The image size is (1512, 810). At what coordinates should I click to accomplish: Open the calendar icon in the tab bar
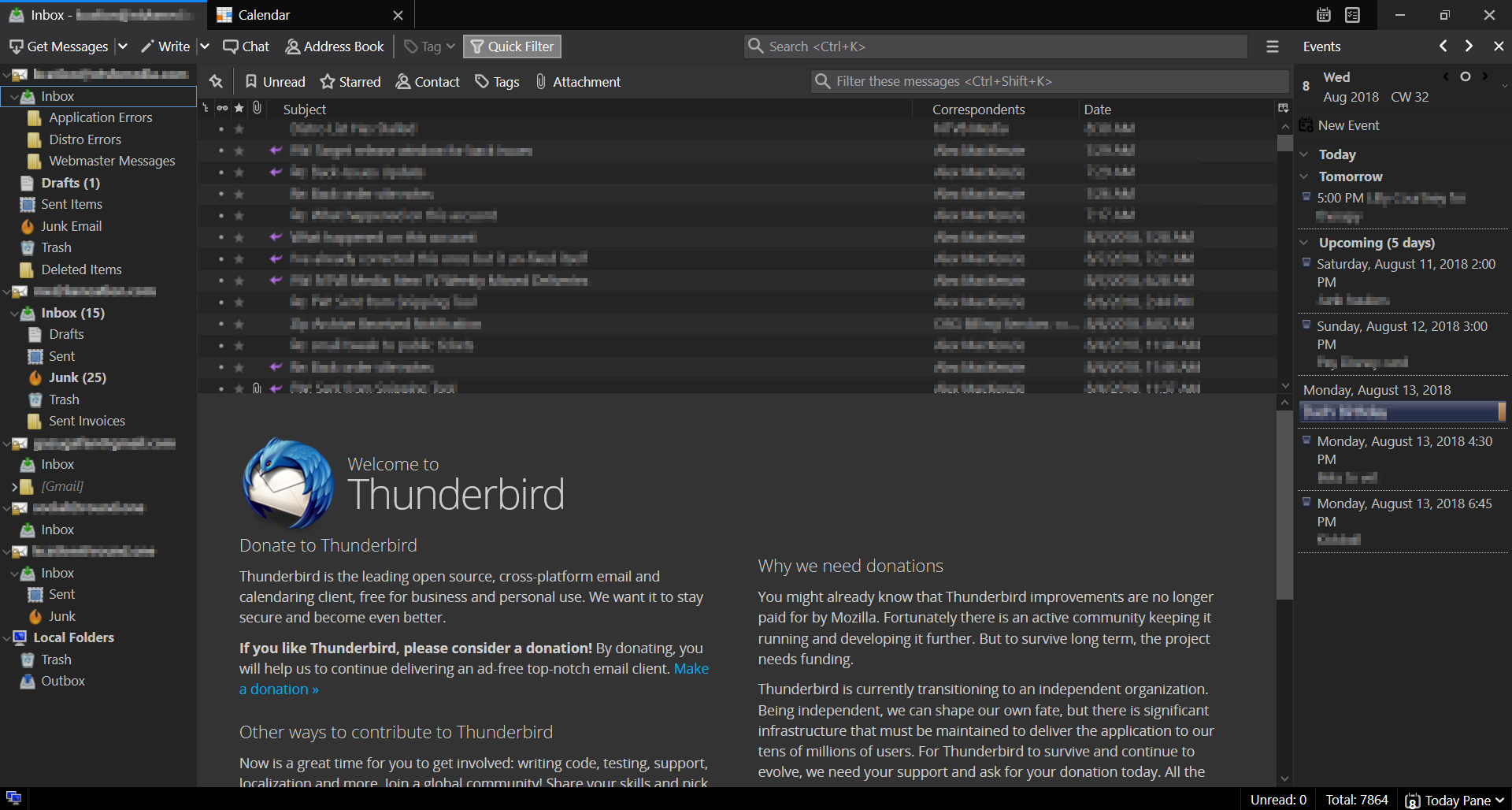[1324, 15]
